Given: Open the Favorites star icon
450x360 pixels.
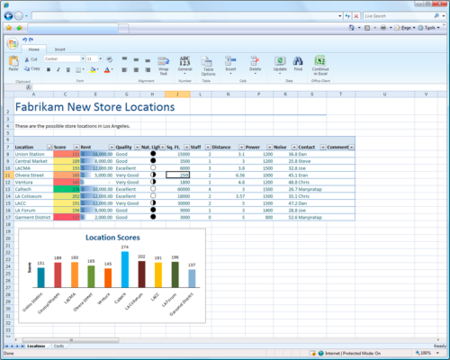Looking at the screenshot, I should [9, 28].
